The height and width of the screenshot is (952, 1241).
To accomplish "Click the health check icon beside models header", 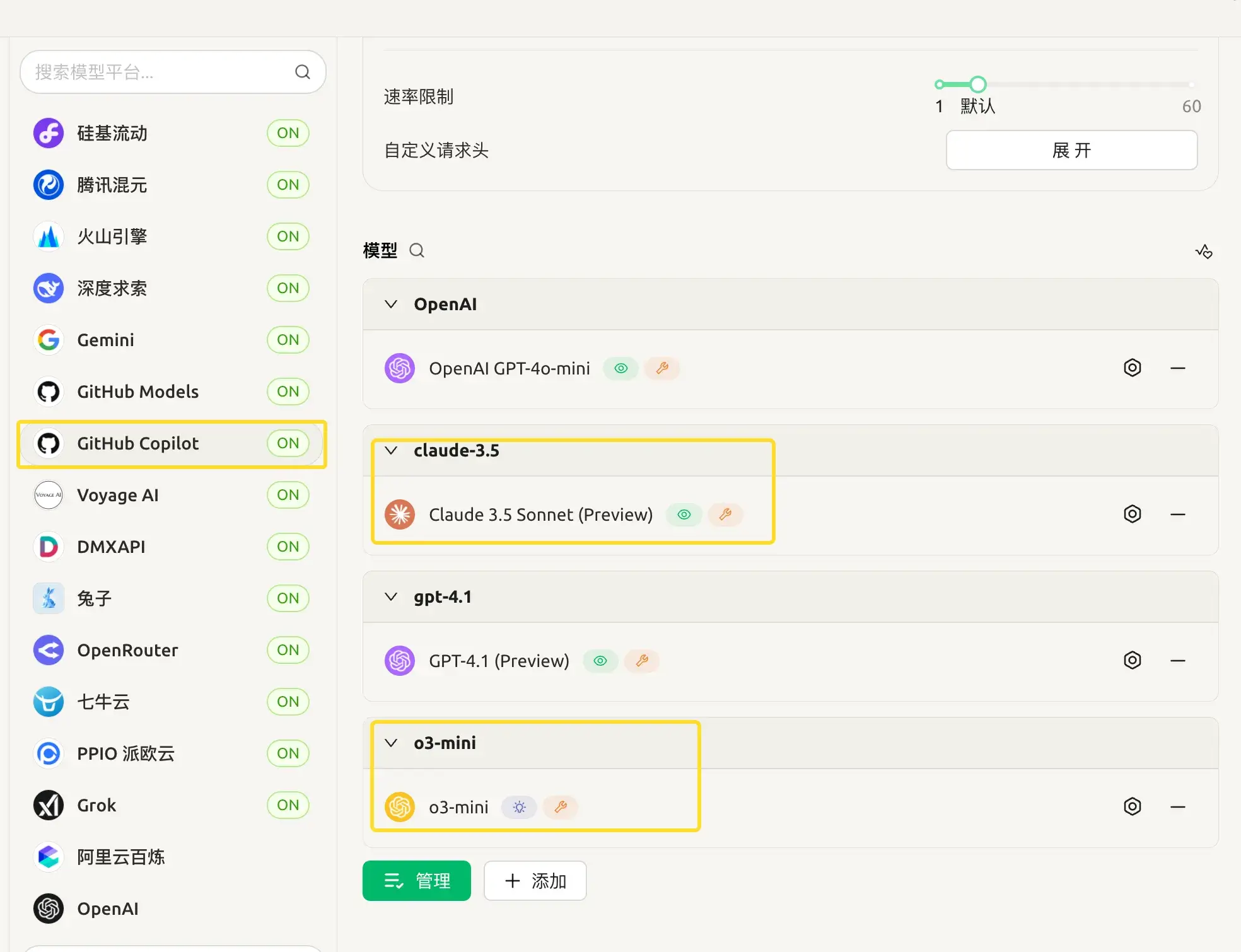I will 1203,252.
